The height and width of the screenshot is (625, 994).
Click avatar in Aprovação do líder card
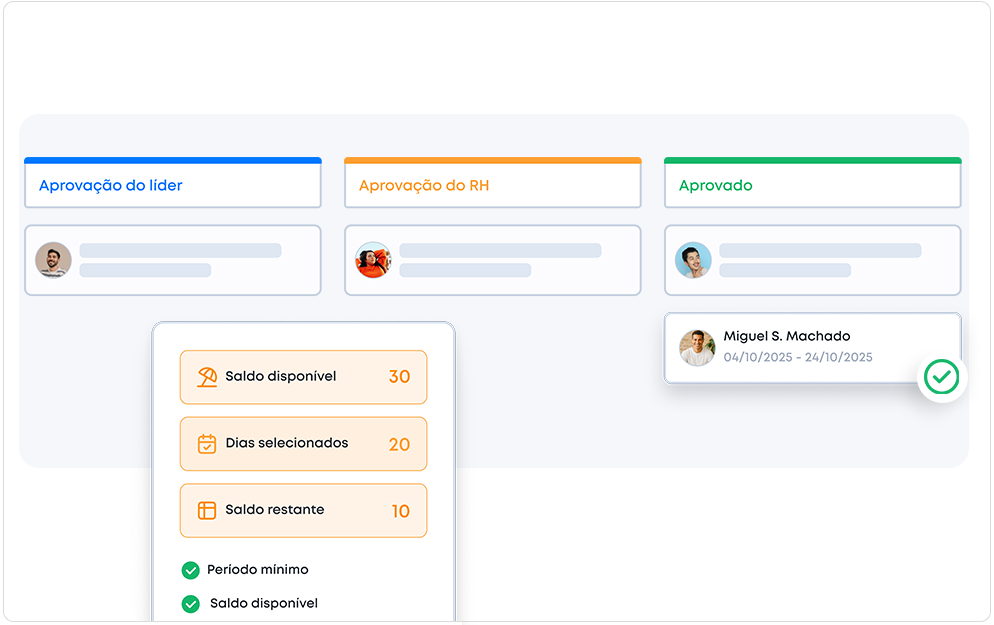pos(54,260)
